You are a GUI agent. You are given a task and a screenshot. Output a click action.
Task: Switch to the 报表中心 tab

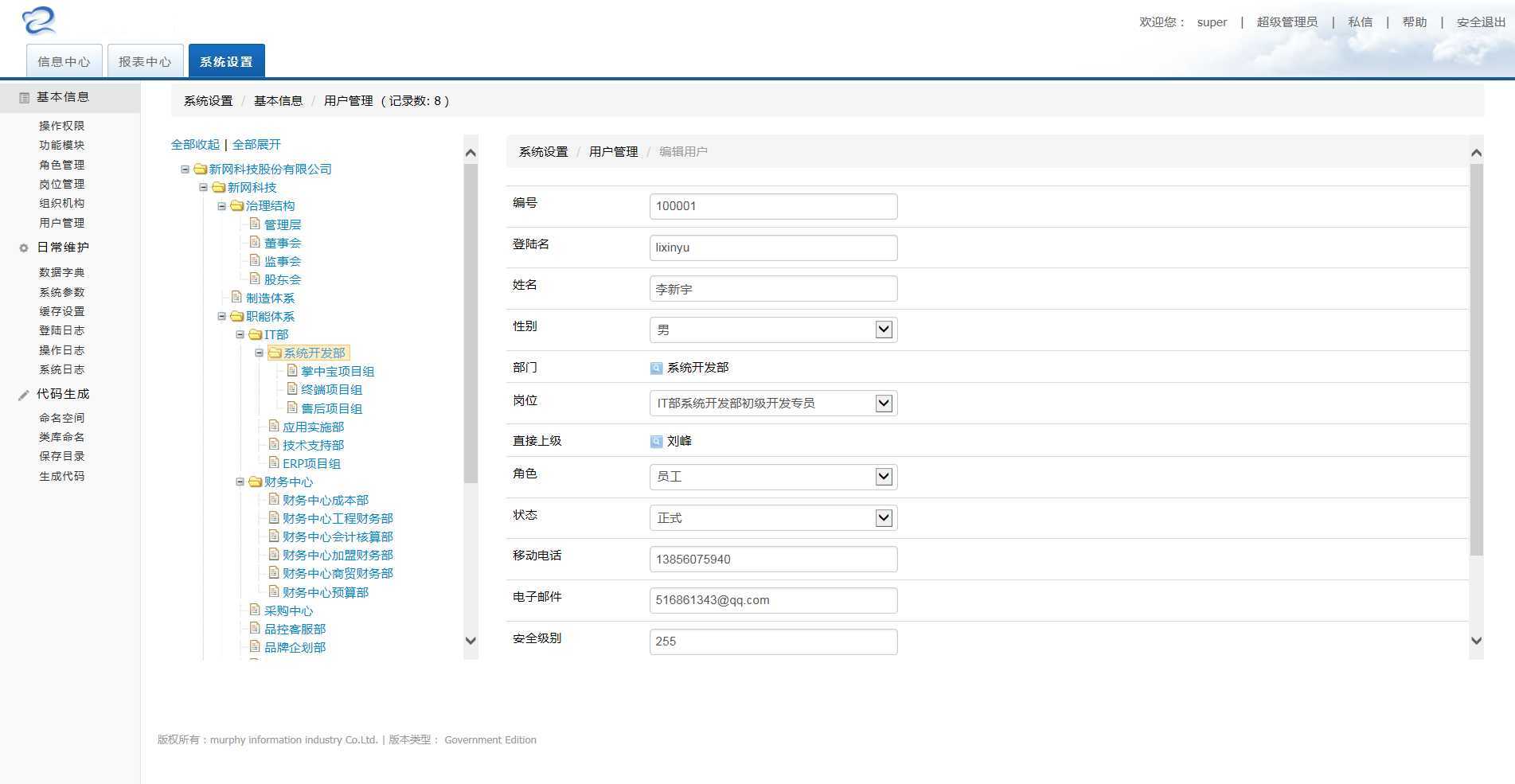click(x=146, y=61)
